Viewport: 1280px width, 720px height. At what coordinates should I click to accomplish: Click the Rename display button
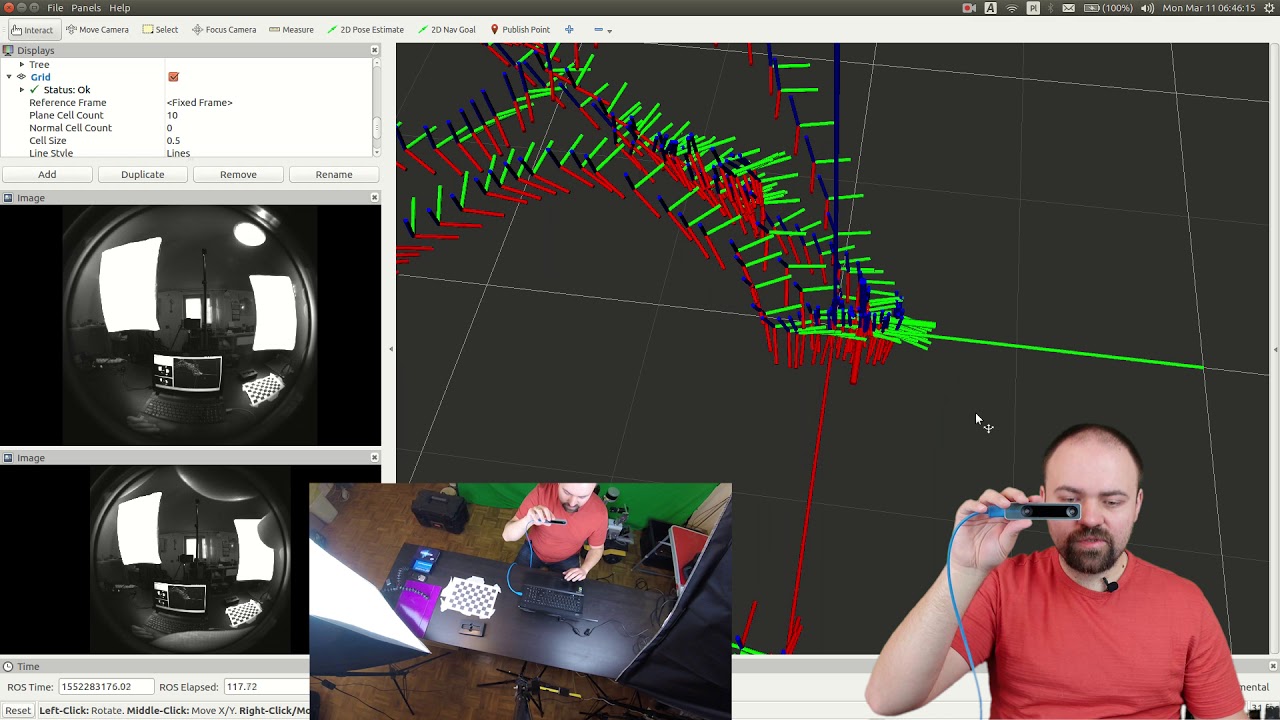click(x=334, y=174)
